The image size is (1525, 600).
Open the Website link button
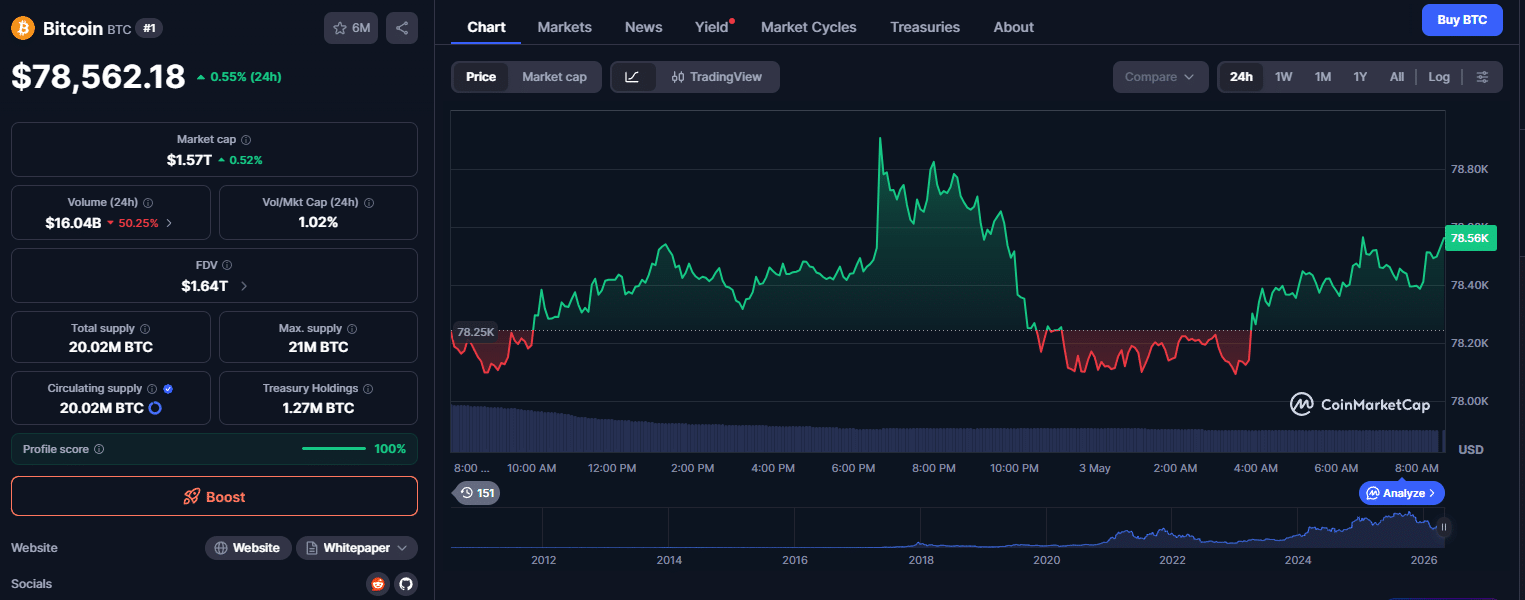click(248, 548)
